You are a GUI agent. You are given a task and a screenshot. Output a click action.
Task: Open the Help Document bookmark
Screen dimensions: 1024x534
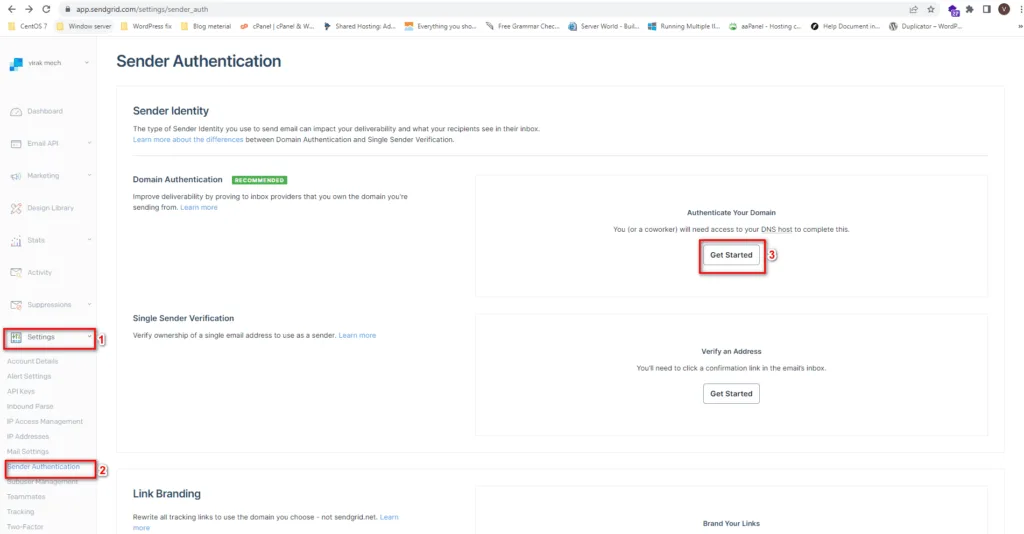coord(845,26)
